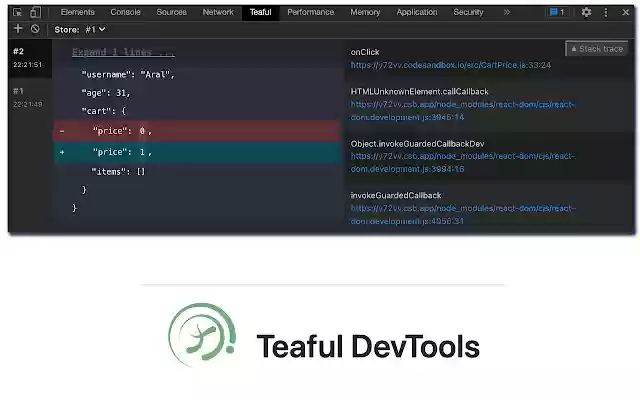The image size is (640, 400).
Task: Open the Application tab
Action: (x=417, y=12)
